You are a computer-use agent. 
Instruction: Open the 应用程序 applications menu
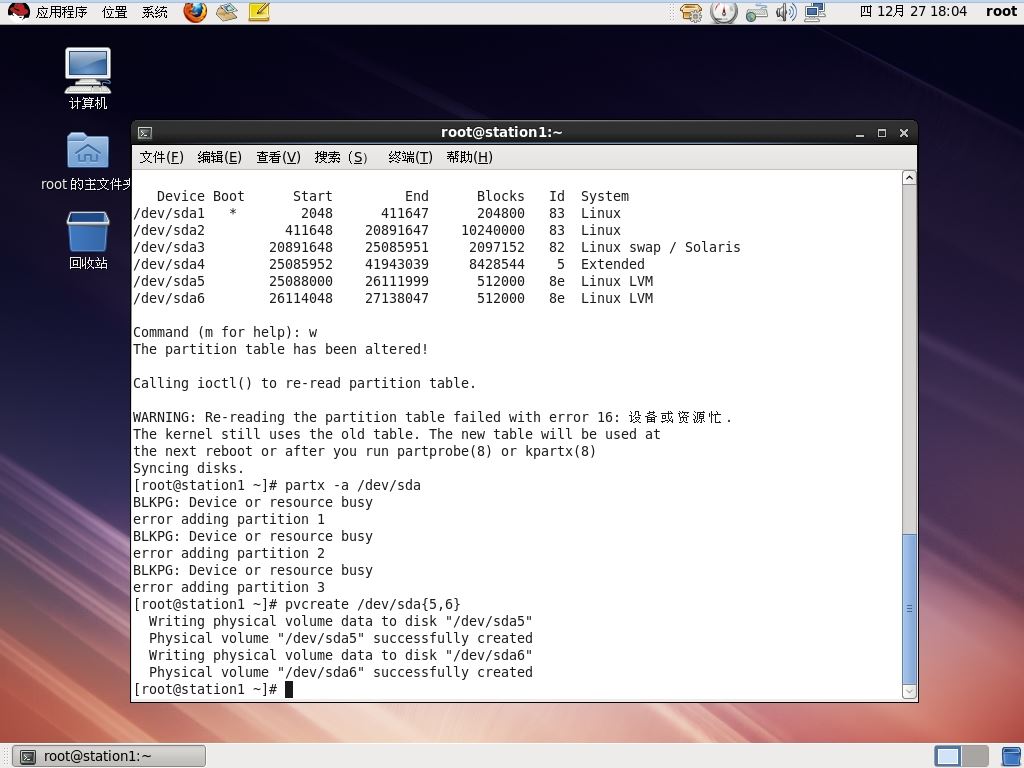61,12
